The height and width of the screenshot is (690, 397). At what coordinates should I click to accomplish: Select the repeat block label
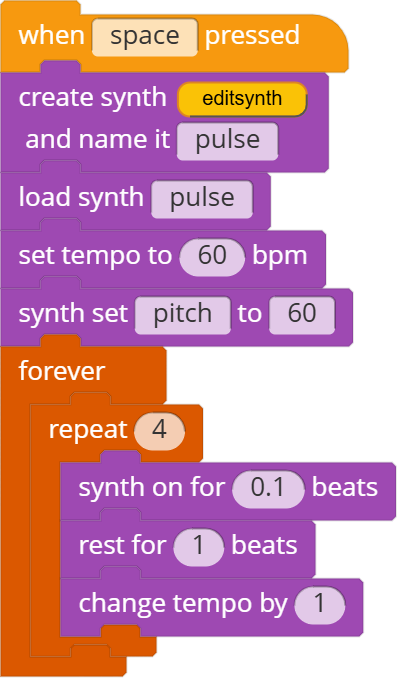point(88,430)
